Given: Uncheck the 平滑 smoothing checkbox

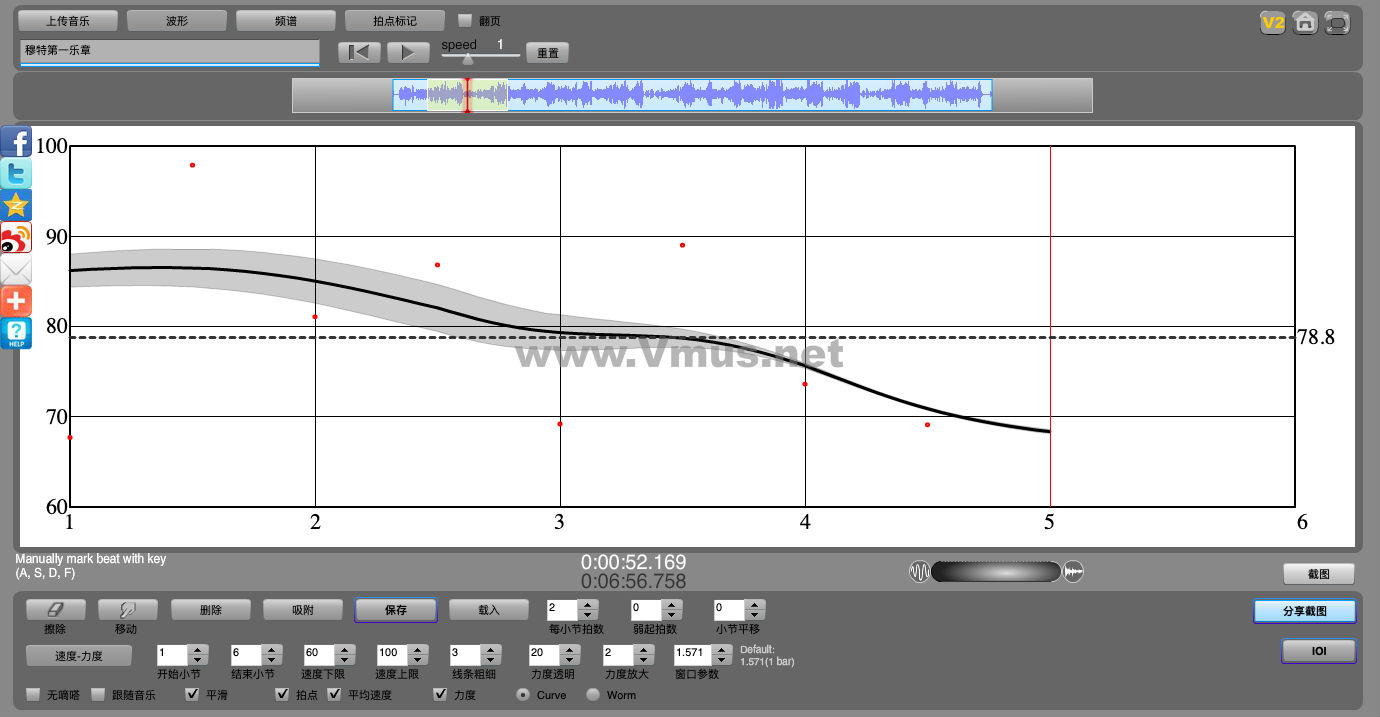Looking at the screenshot, I should (x=192, y=695).
